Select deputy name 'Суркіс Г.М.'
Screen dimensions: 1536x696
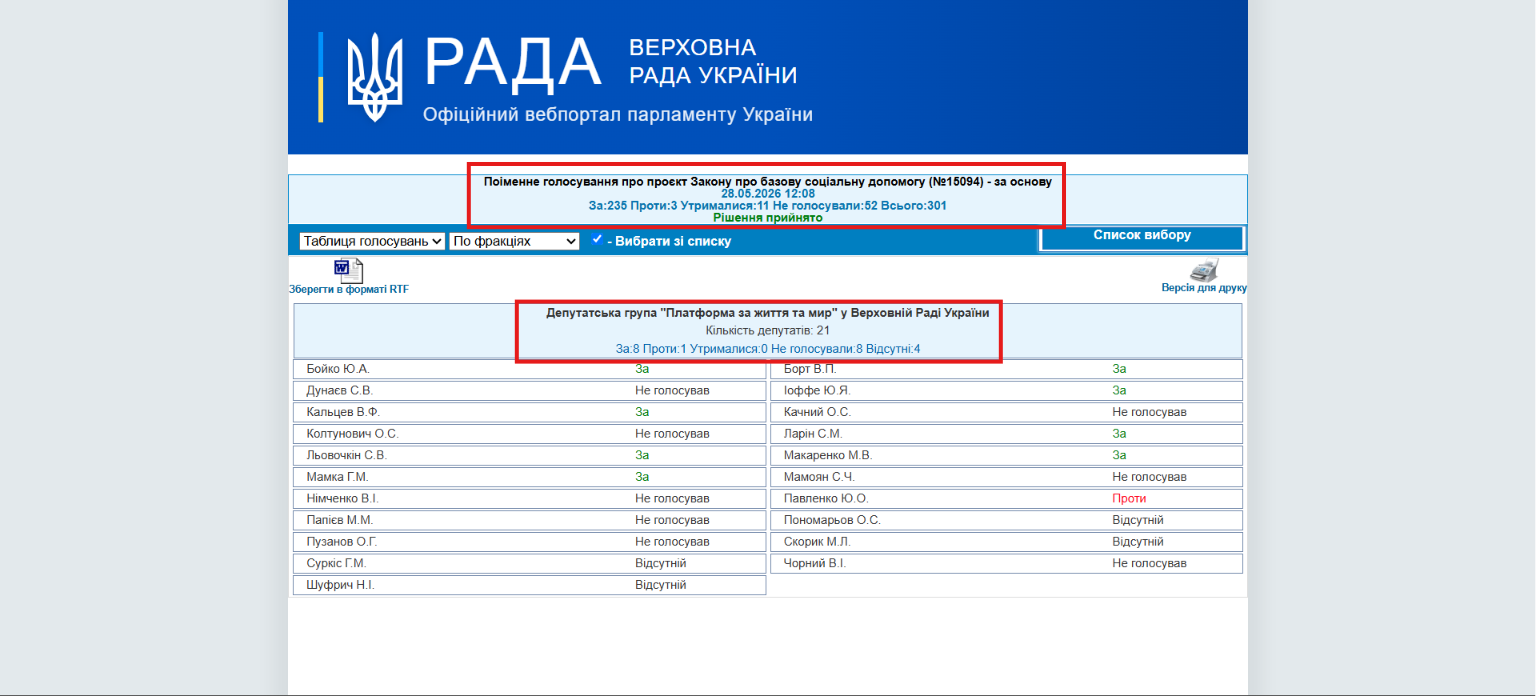click(336, 563)
